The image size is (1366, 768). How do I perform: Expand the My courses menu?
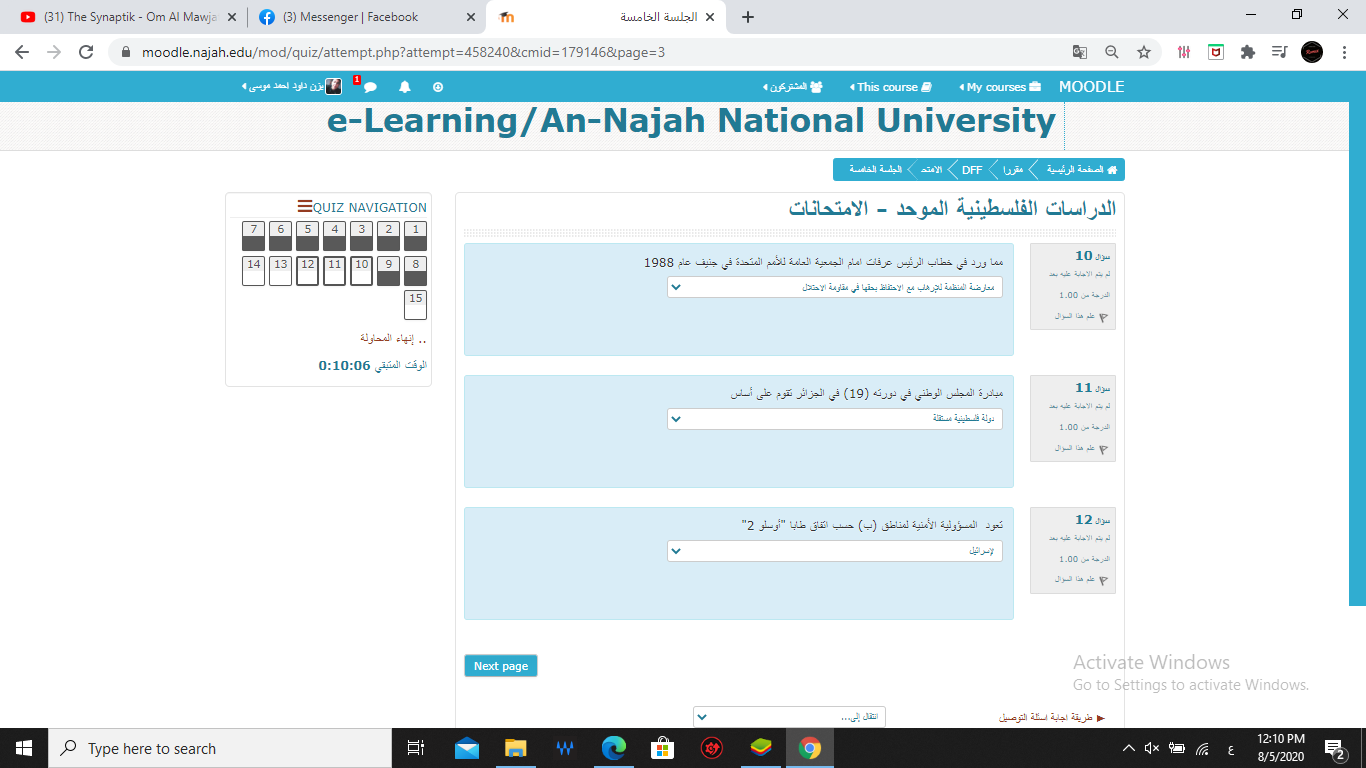[1000, 87]
